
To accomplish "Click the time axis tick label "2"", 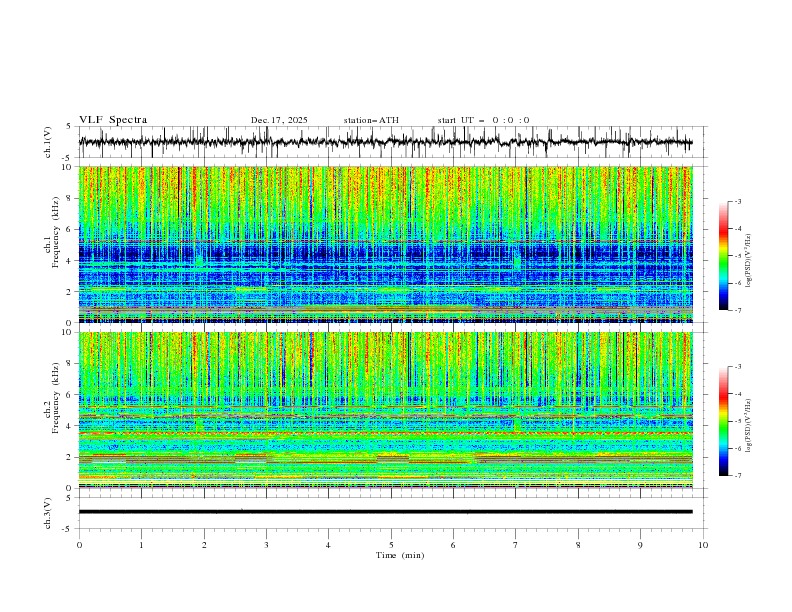I will 204,545.
